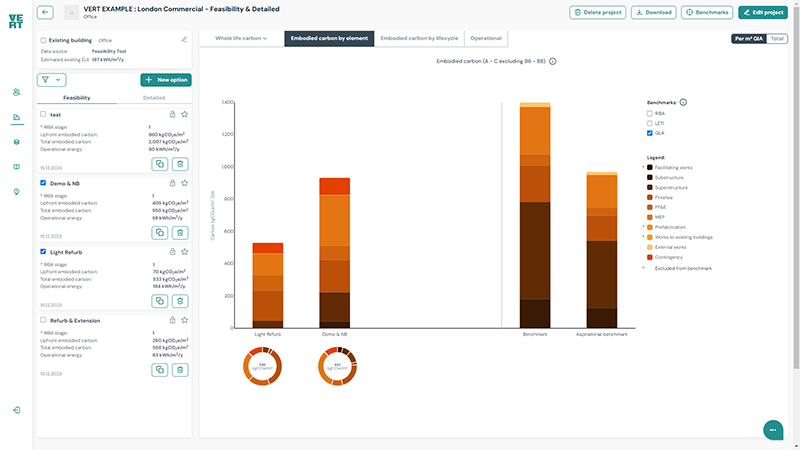The height and width of the screenshot is (450, 800).
Task: Click Contingency legend swatch
Action: coord(649,257)
